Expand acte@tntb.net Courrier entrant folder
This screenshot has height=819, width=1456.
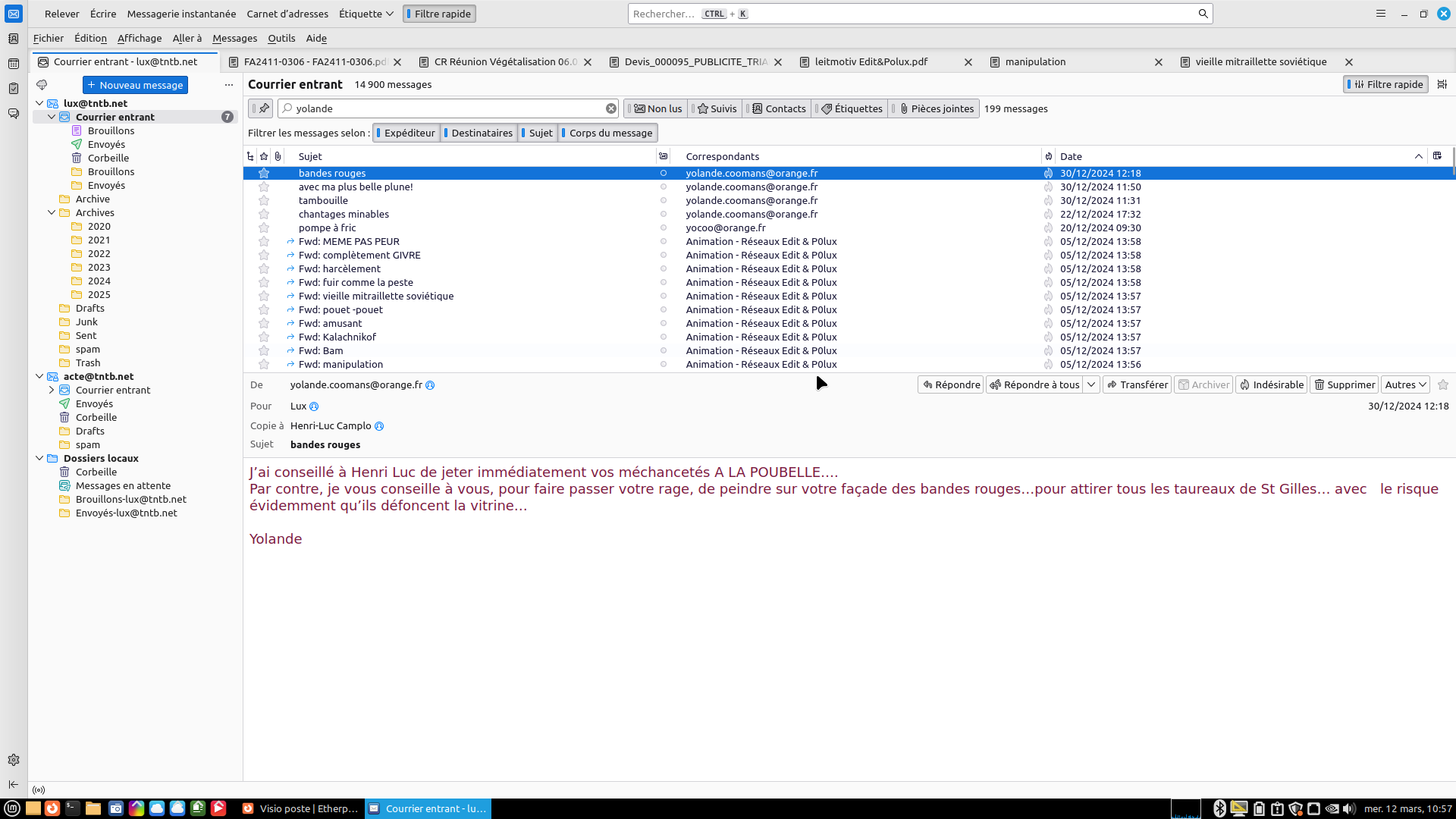(52, 390)
